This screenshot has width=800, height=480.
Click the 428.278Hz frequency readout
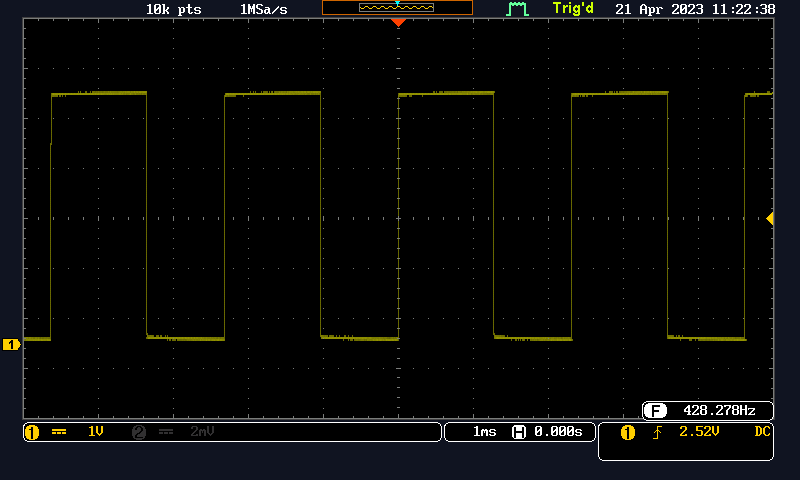(x=719, y=410)
